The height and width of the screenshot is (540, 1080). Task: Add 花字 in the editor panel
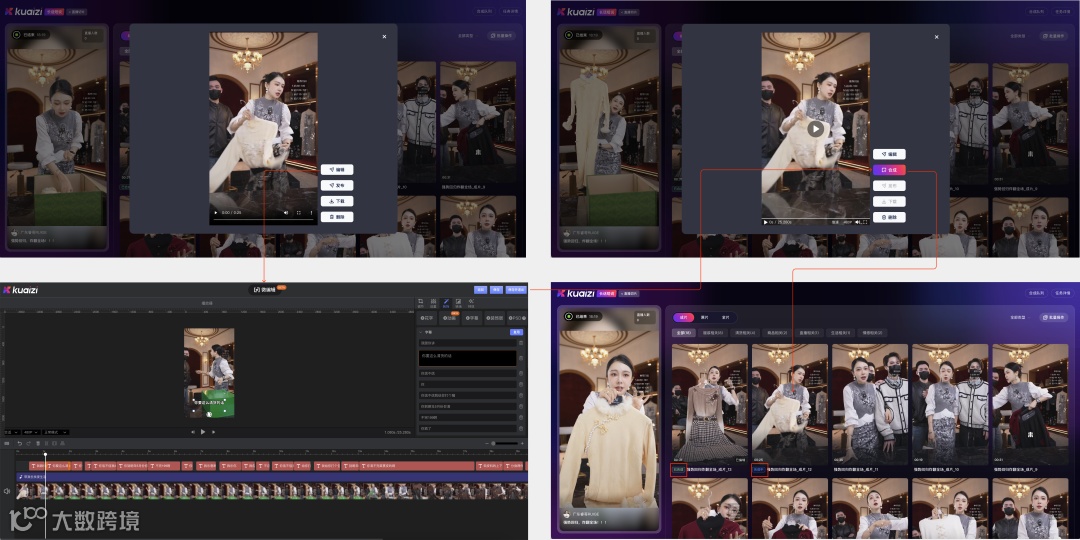(x=428, y=318)
